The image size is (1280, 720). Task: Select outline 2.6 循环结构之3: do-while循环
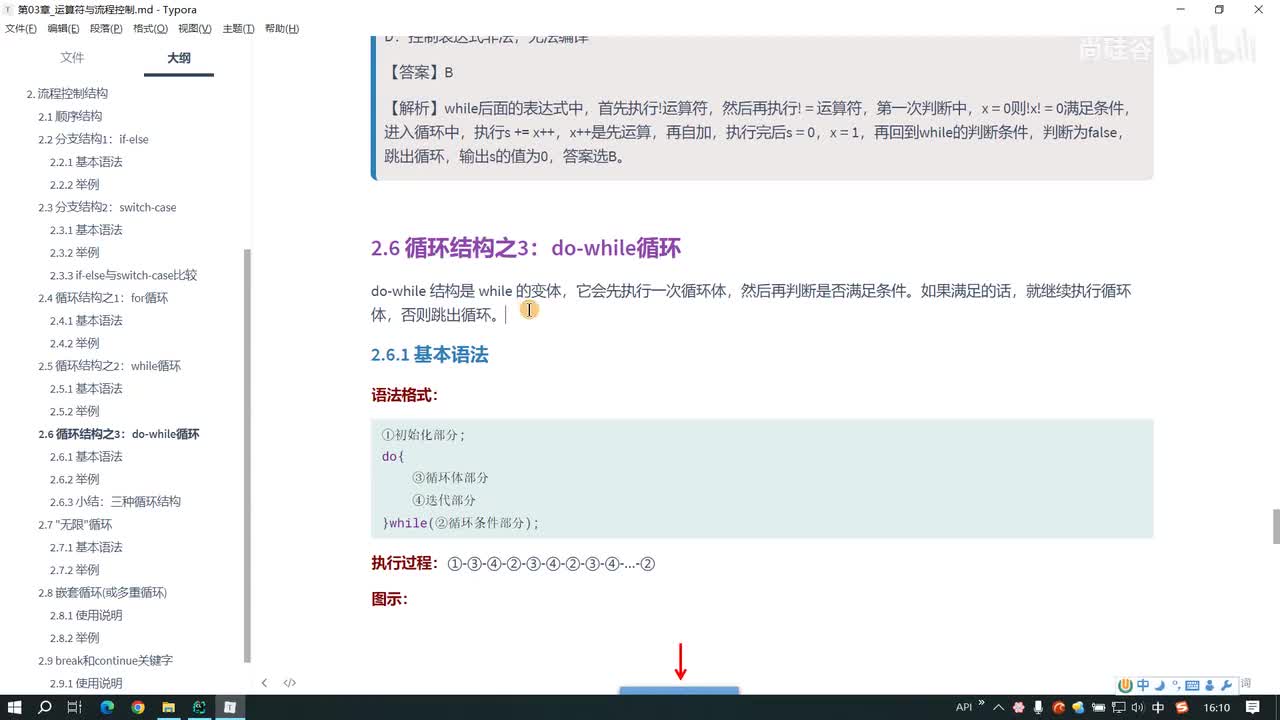tap(119, 434)
